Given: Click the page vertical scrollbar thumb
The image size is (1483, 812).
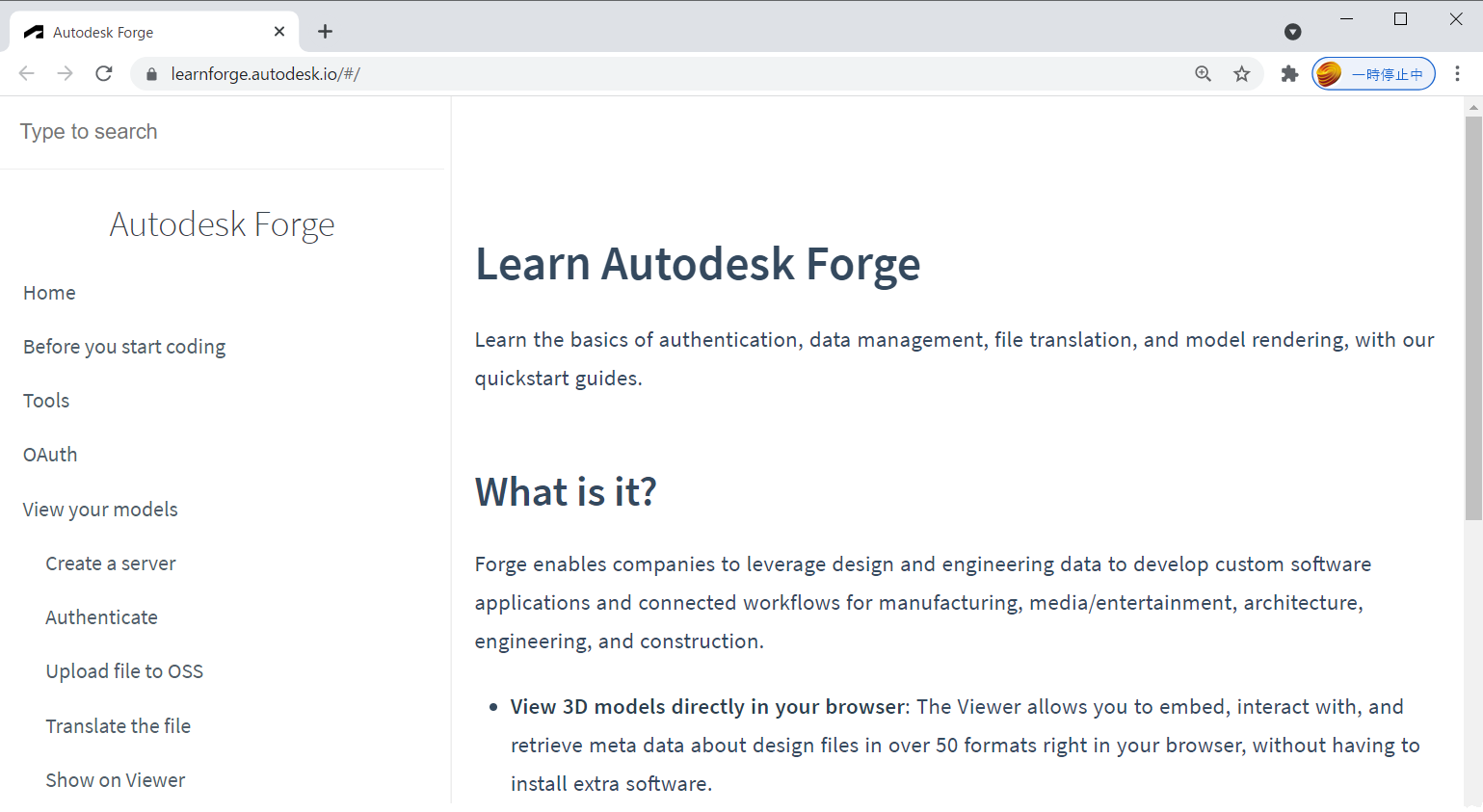Looking at the screenshot, I should [x=1473, y=318].
